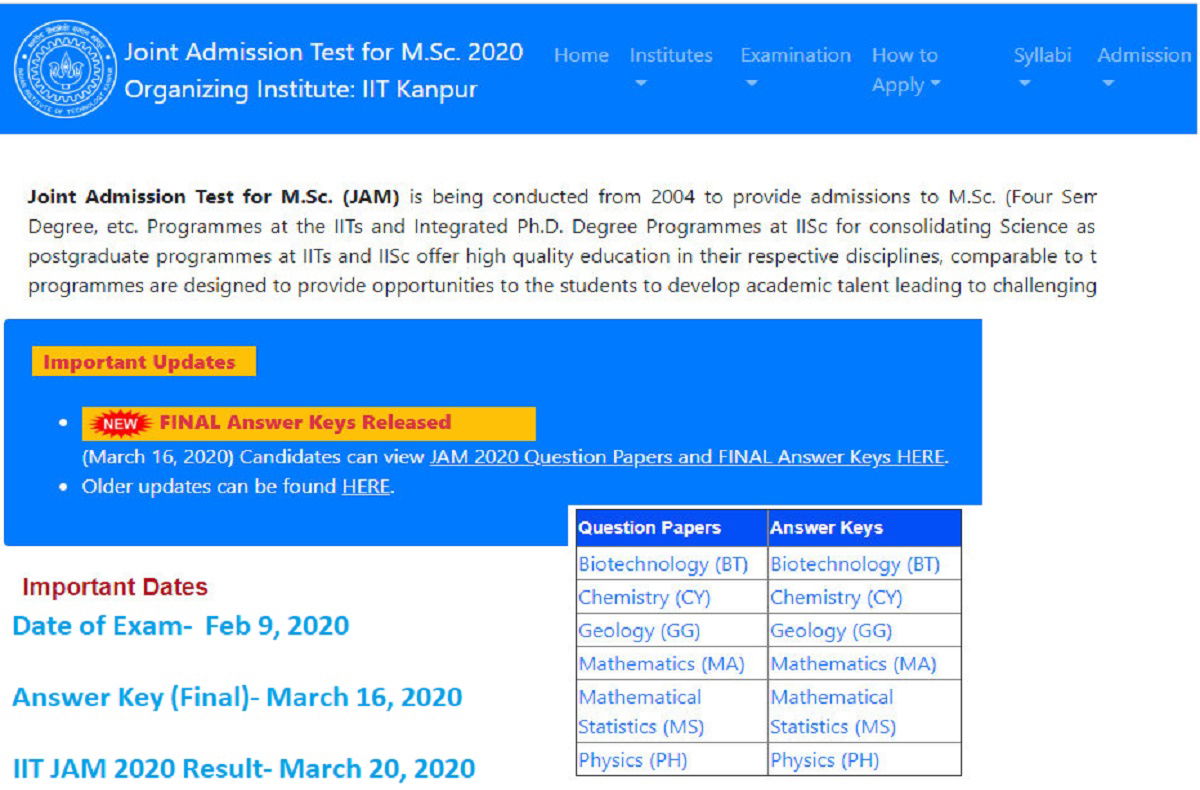Click the Joint Admission Test for M.Sc. 2020 title
The width and height of the screenshot is (1200, 790).
click(323, 52)
